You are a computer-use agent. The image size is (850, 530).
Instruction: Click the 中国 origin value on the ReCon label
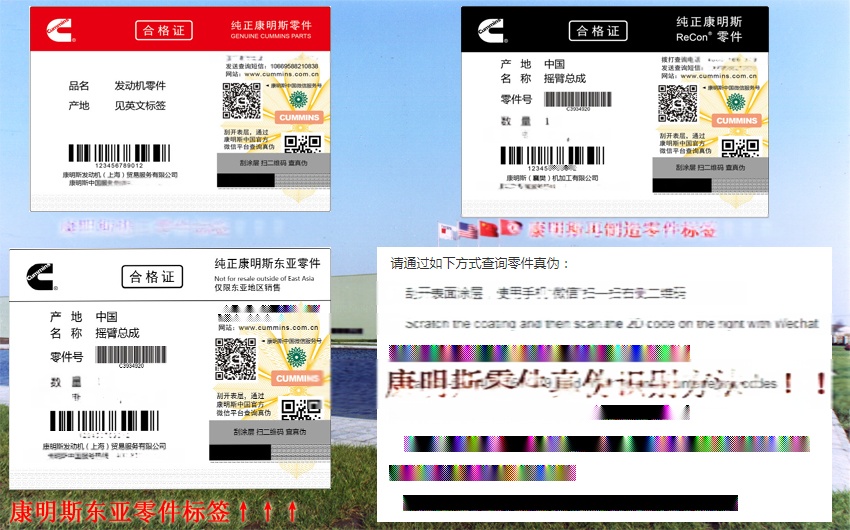click(555, 64)
